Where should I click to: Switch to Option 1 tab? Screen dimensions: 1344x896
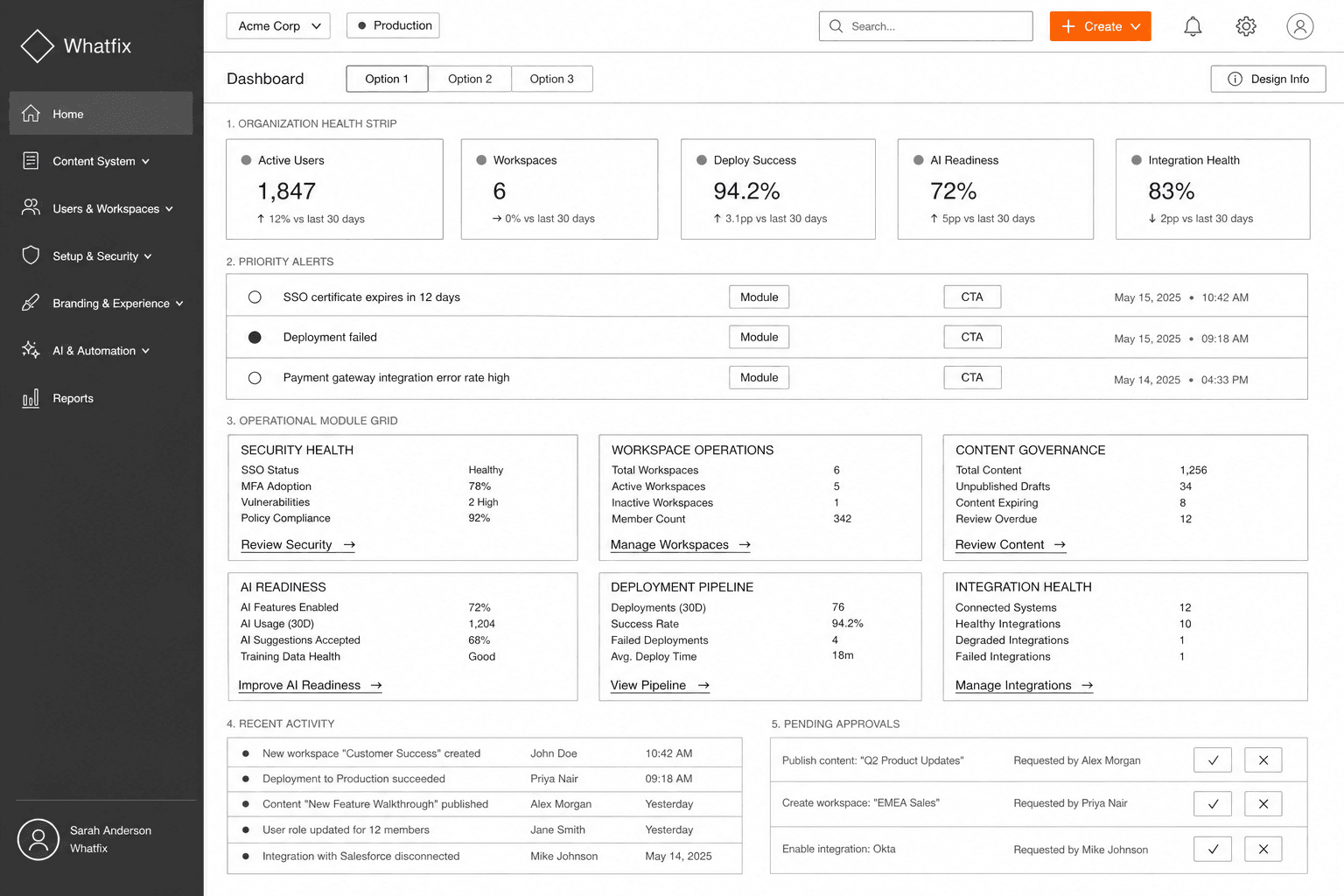click(387, 79)
